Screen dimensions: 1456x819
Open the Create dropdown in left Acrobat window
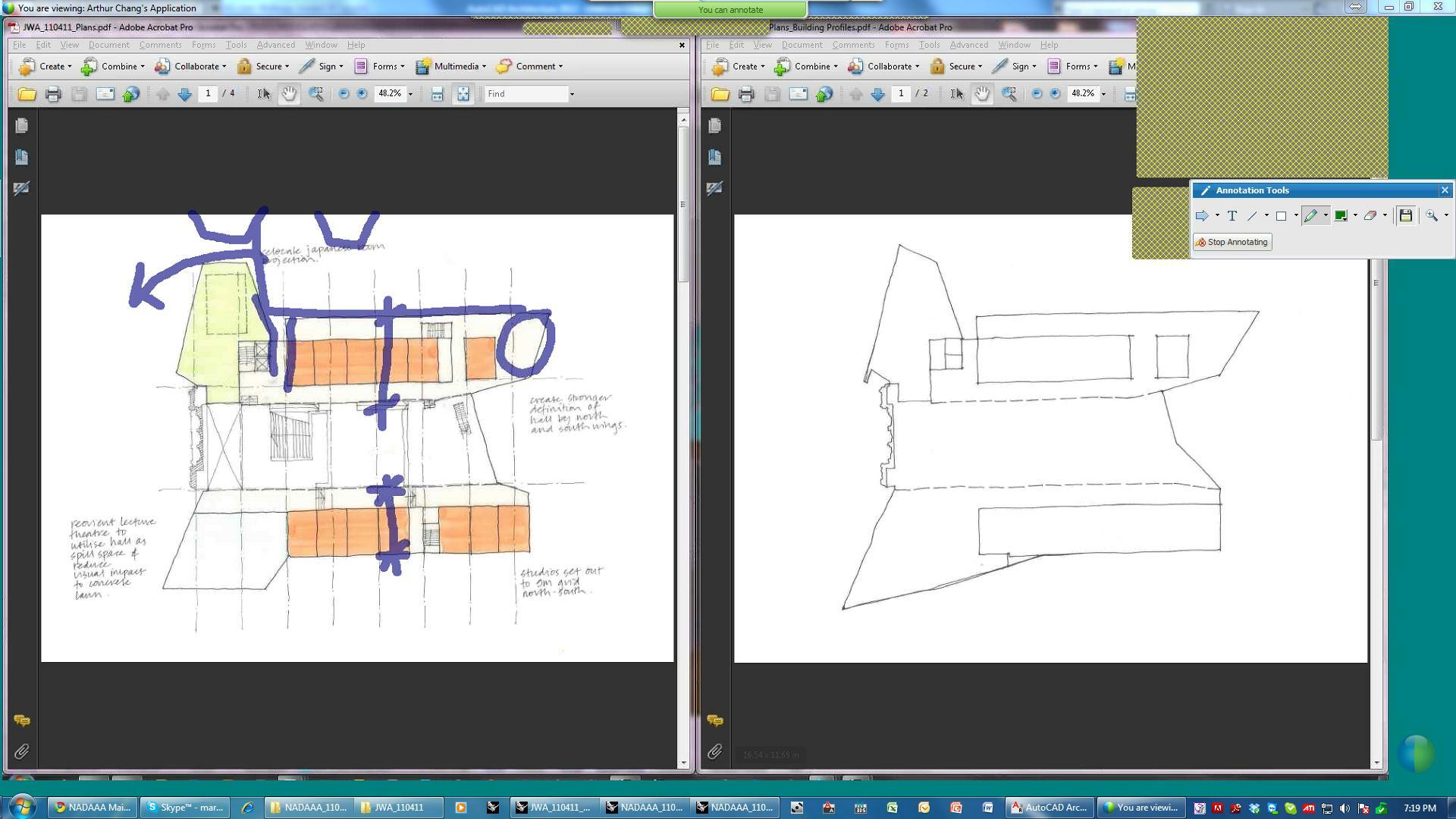pos(45,67)
